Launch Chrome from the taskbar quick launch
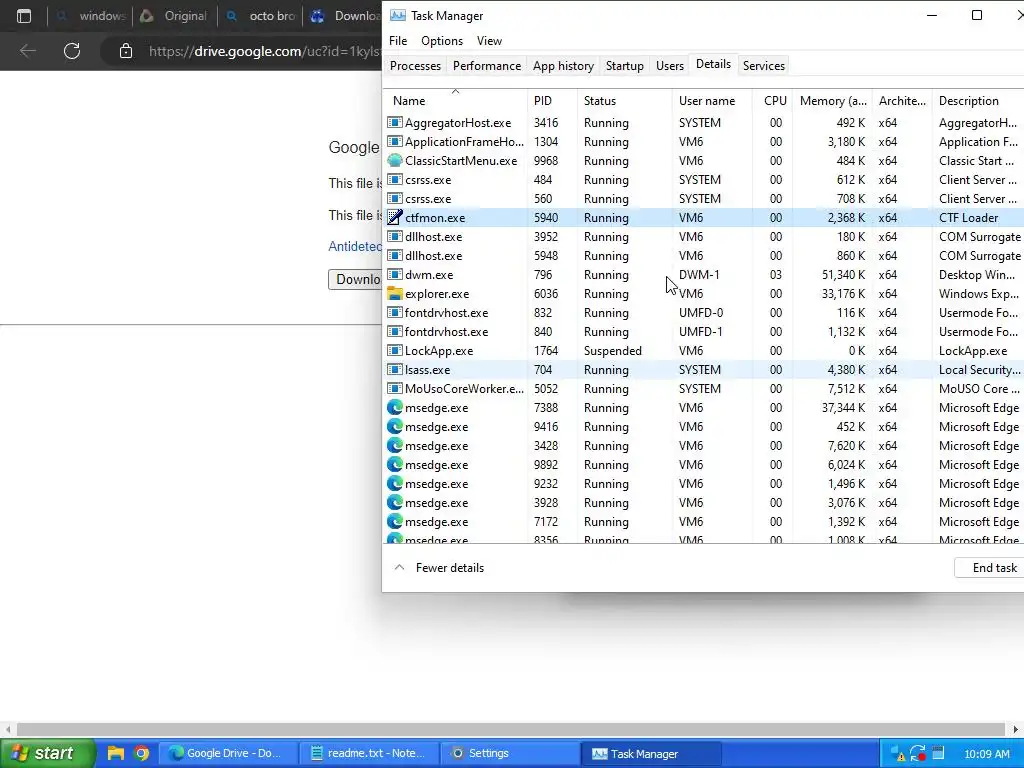 click(142, 753)
